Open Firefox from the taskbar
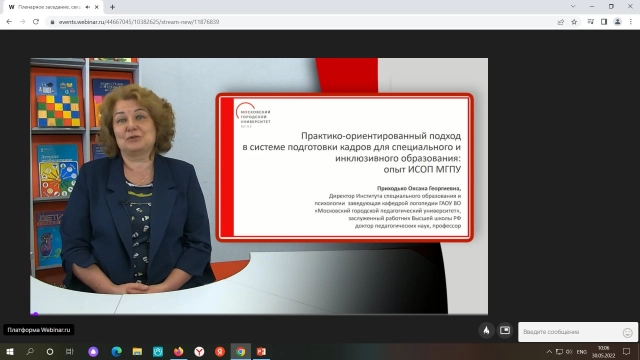640x360 pixels. (178, 351)
